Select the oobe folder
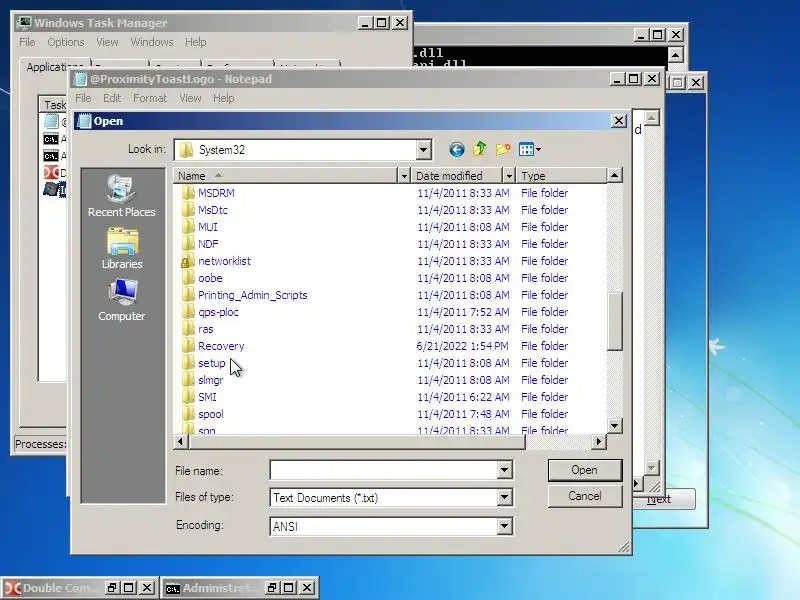Screen dimensions: 800x600 (210, 278)
